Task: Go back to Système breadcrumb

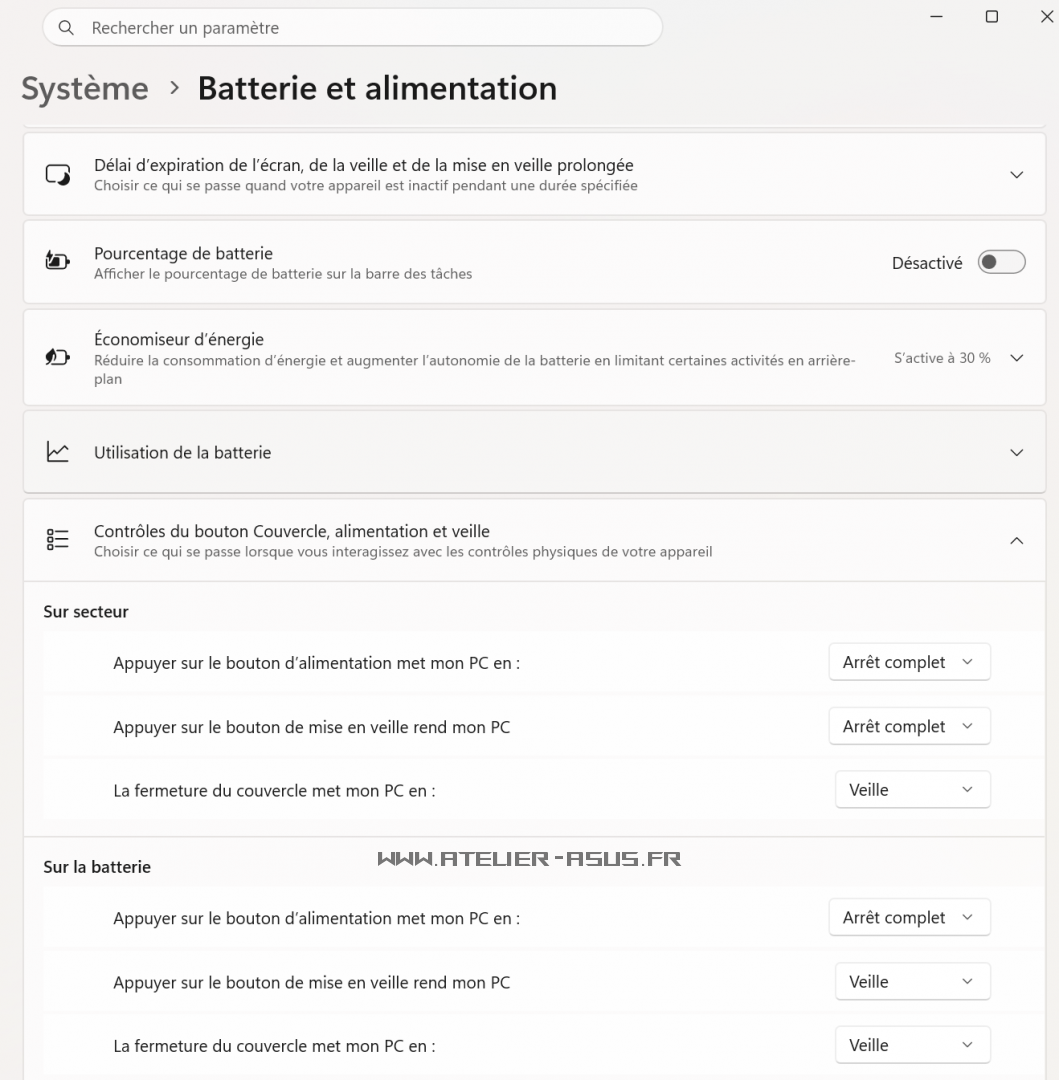Action: [85, 89]
